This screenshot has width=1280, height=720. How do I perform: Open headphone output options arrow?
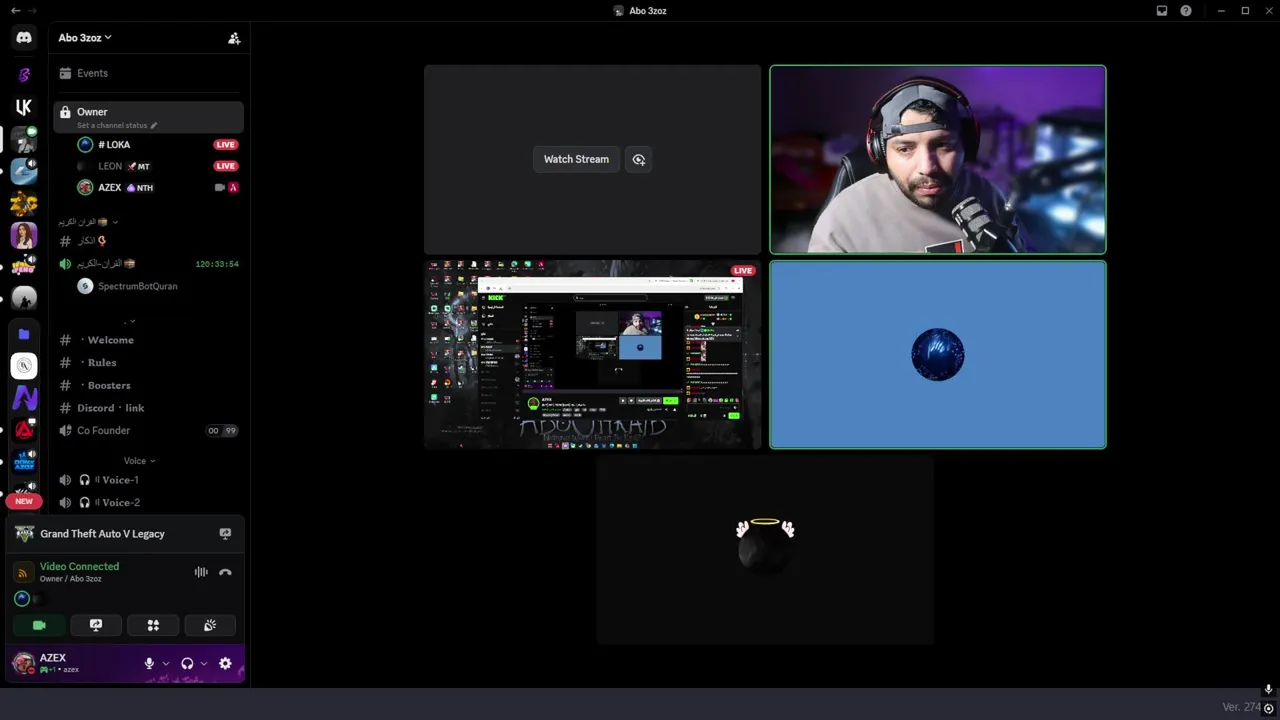[x=204, y=664]
